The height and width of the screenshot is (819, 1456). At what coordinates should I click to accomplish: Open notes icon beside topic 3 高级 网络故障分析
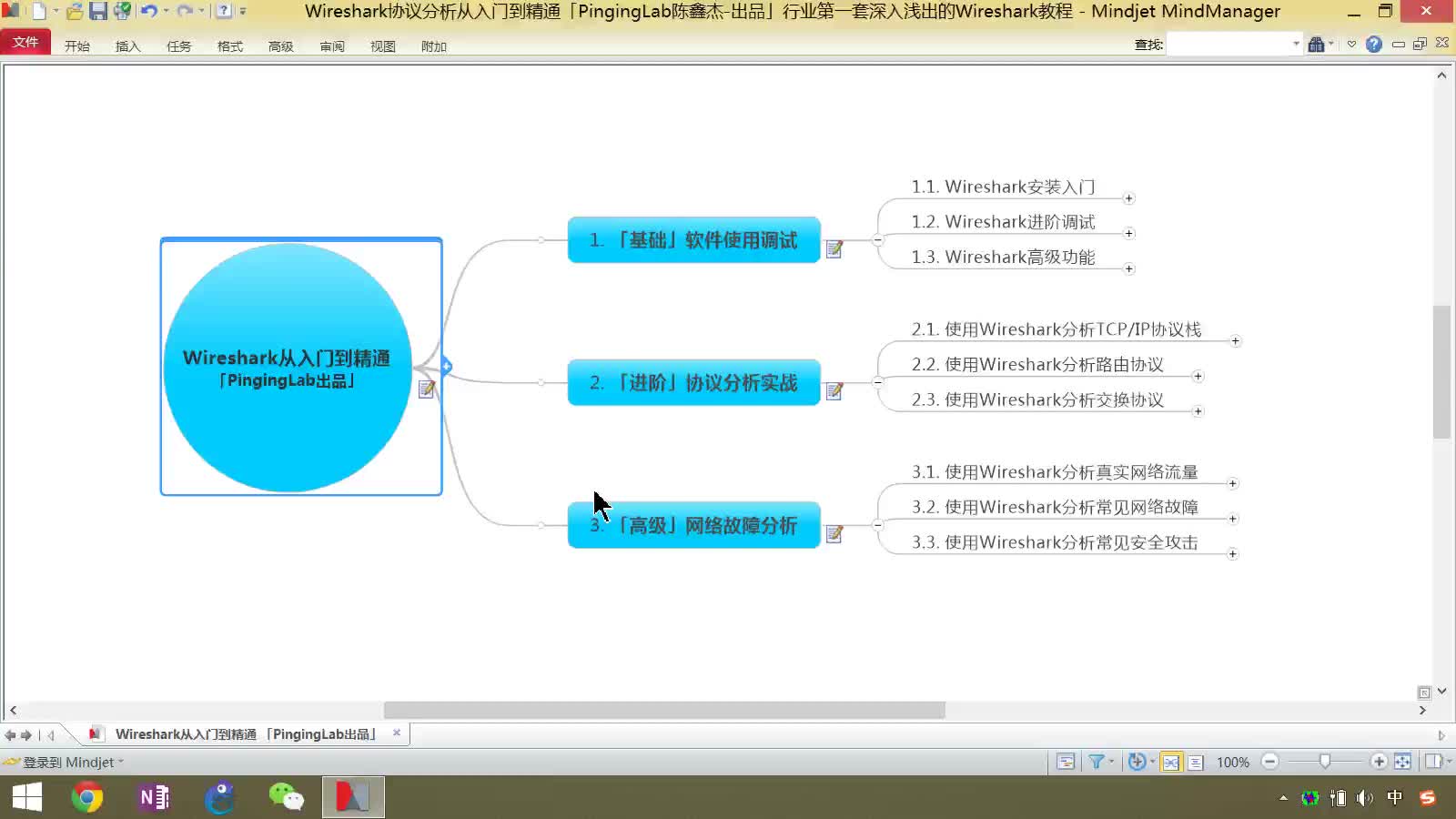click(x=834, y=534)
